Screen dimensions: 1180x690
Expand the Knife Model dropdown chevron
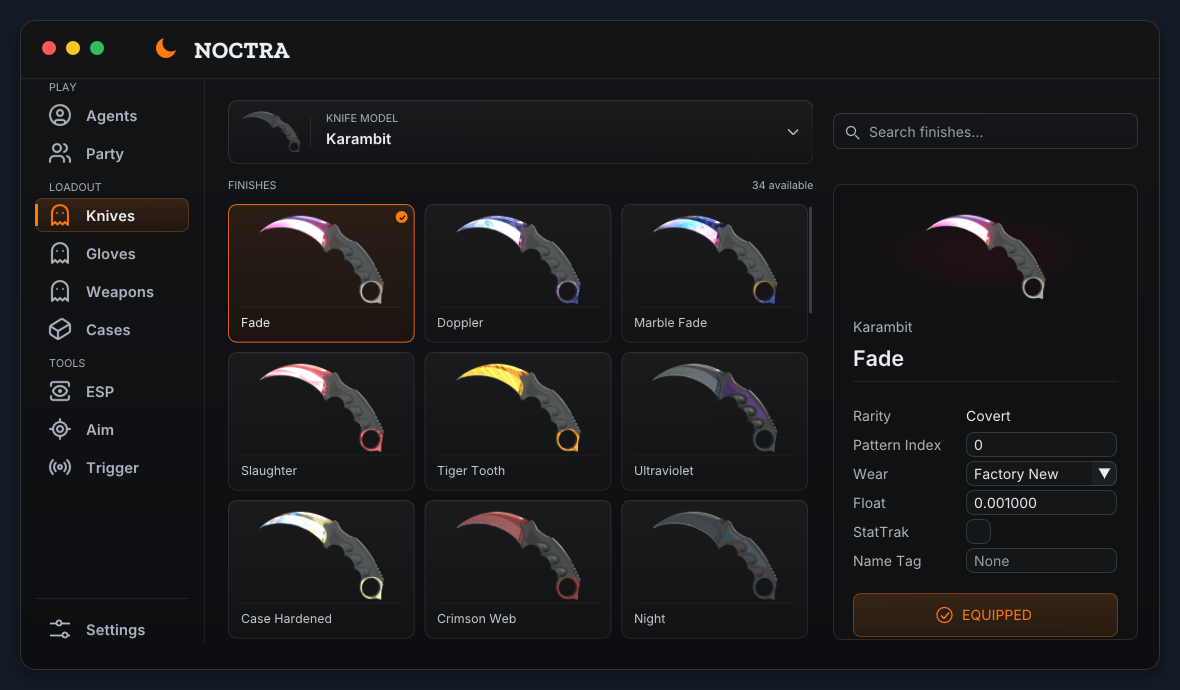(792, 132)
